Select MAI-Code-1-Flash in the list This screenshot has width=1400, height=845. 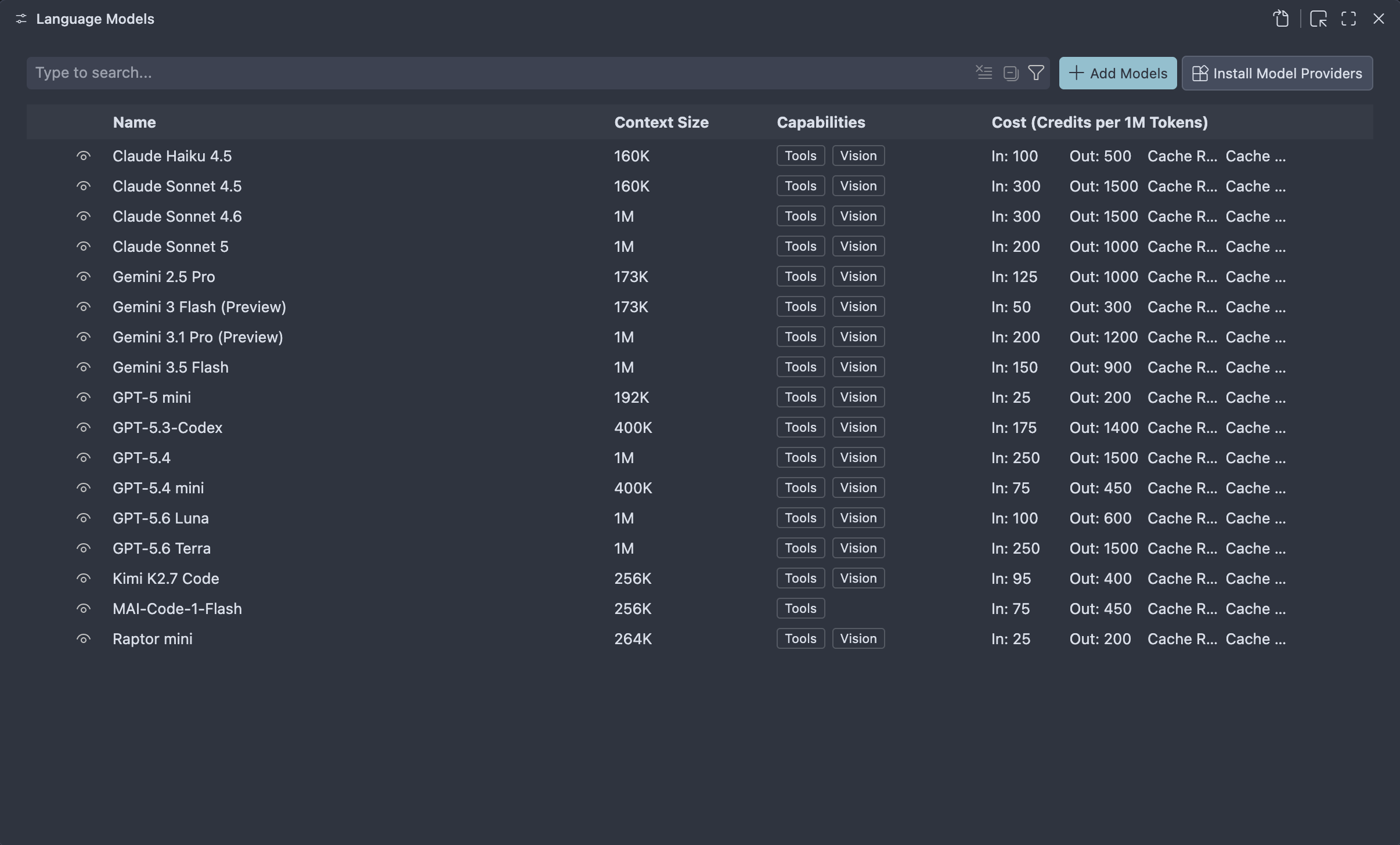[x=177, y=609]
